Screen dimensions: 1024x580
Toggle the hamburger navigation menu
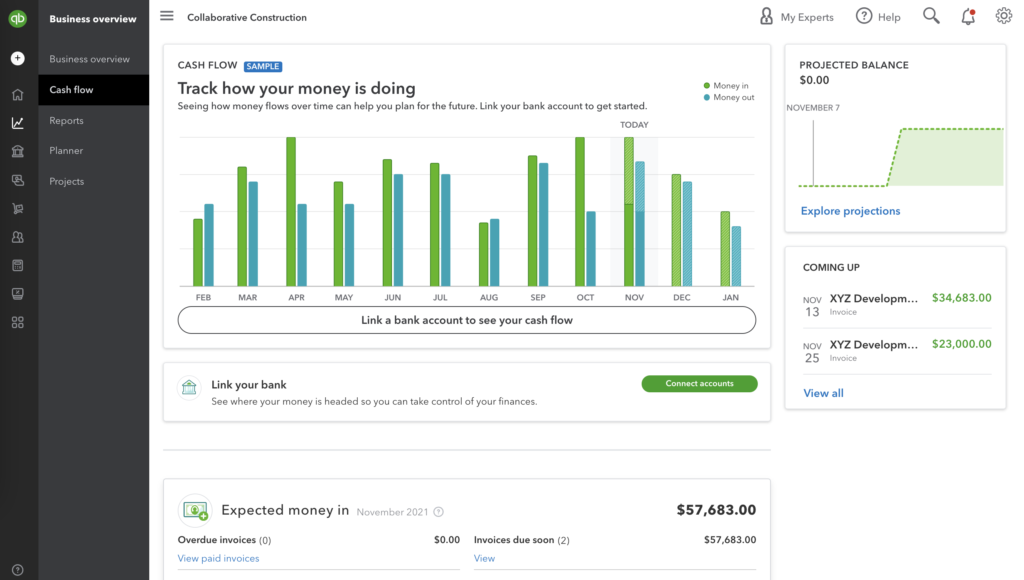tap(167, 16)
